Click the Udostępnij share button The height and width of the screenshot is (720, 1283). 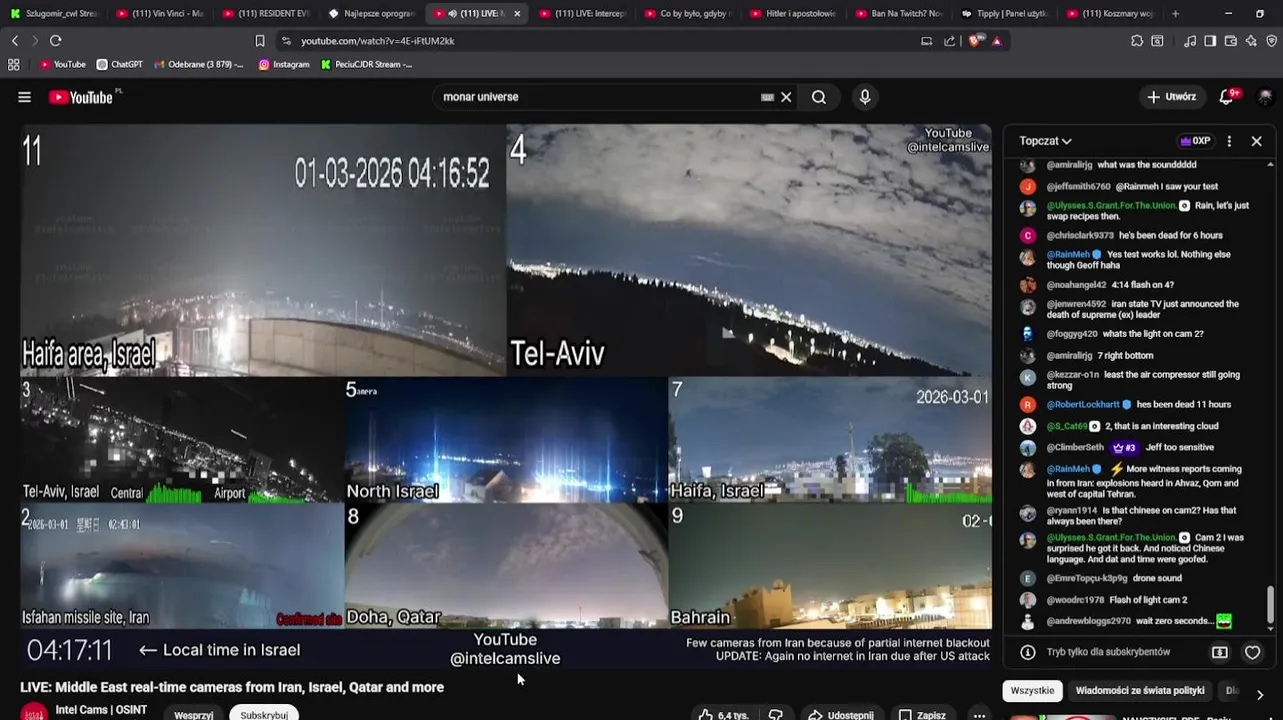[841, 715]
